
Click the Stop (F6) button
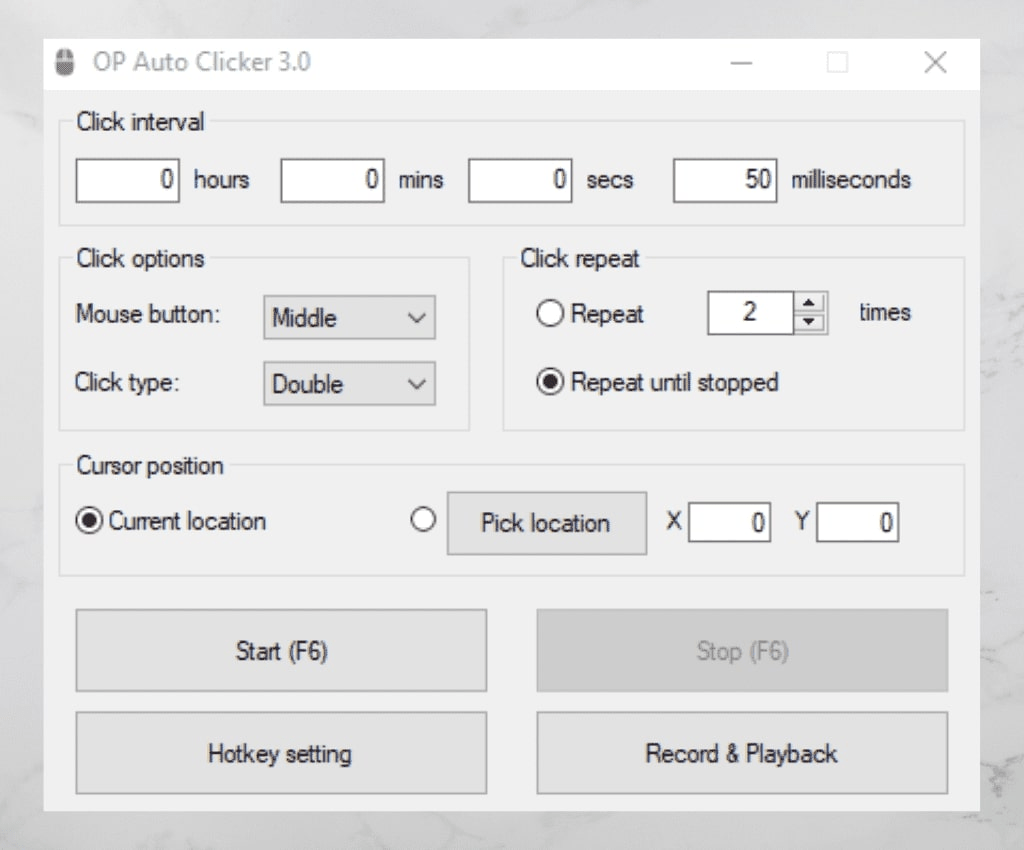tap(741, 650)
